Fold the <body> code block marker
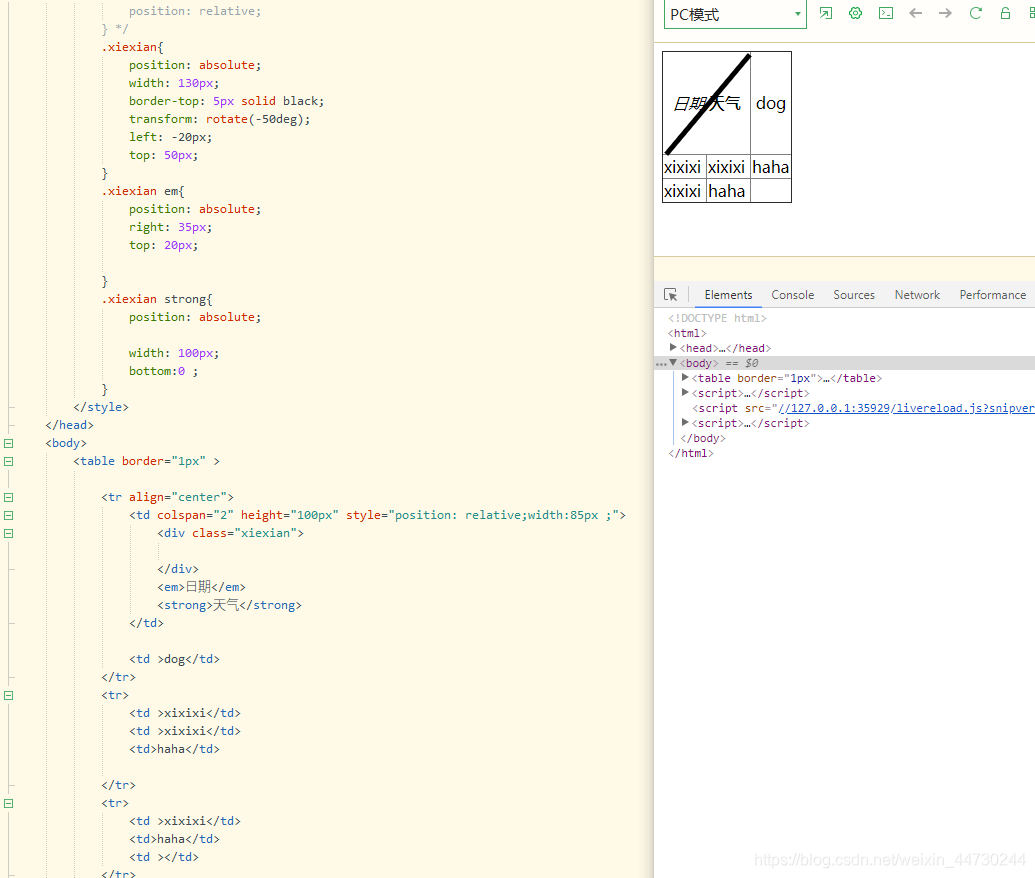This screenshot has height=878, width=1035. (x=9, y=444)
